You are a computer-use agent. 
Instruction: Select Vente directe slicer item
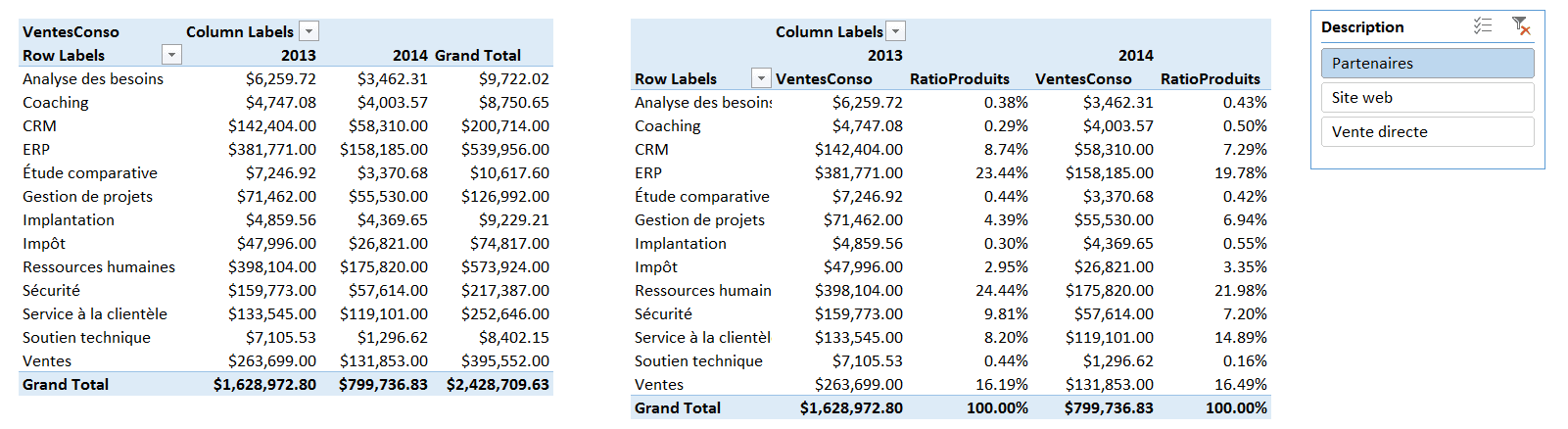pos(1427,131)
